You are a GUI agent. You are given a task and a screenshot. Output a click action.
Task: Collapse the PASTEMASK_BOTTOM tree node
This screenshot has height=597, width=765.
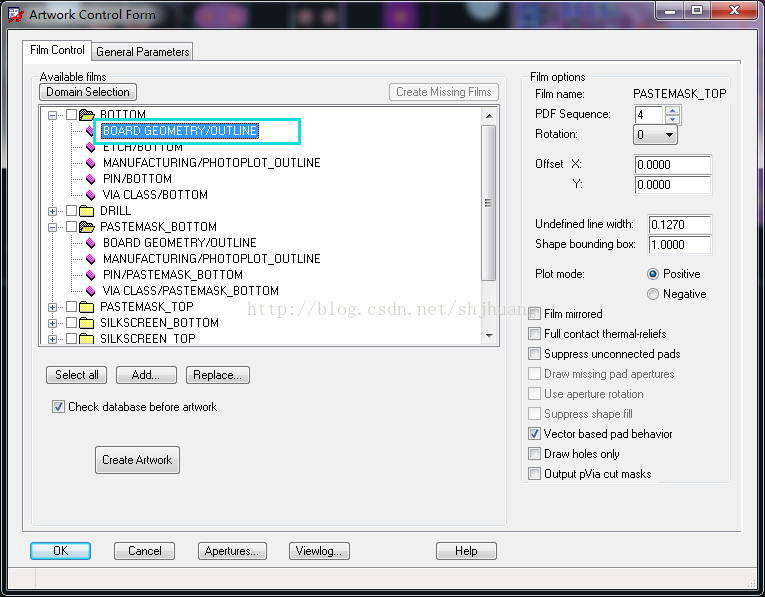pyautogui.click(x=53, y=227)
